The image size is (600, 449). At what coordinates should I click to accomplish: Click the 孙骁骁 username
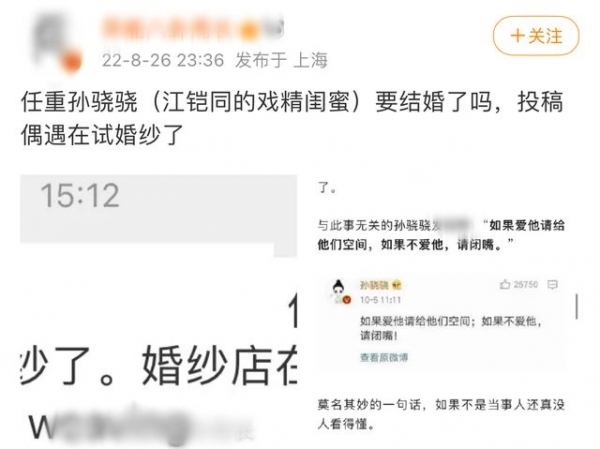click(374, 285)
